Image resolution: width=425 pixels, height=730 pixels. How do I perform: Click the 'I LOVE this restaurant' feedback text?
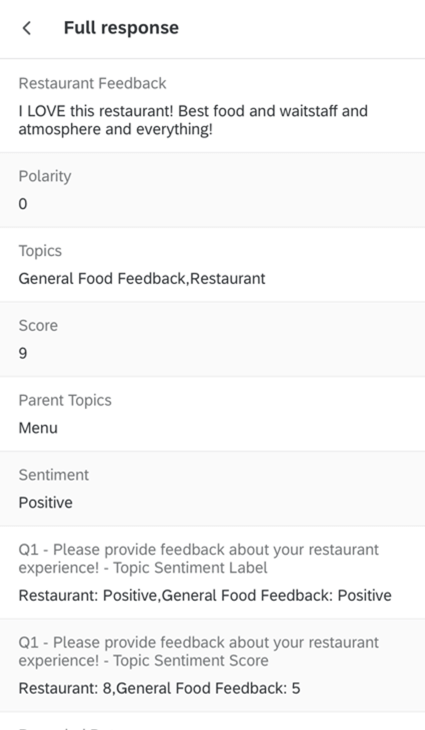coord(193,120)
